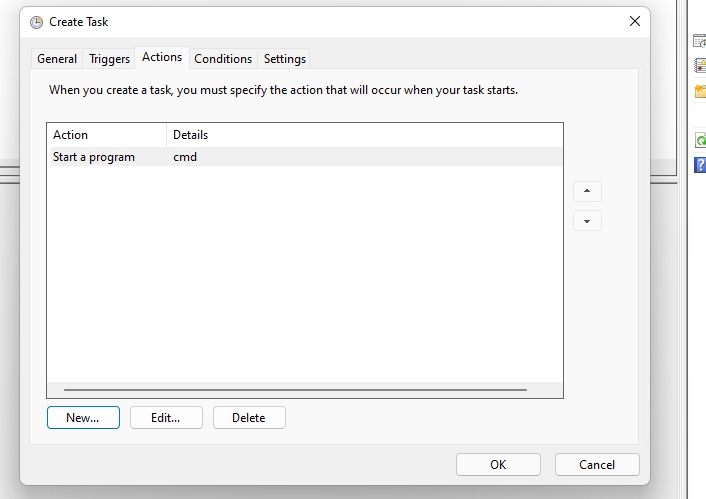Delete the selected action
The image size is (706, 499).
(249, 418)
